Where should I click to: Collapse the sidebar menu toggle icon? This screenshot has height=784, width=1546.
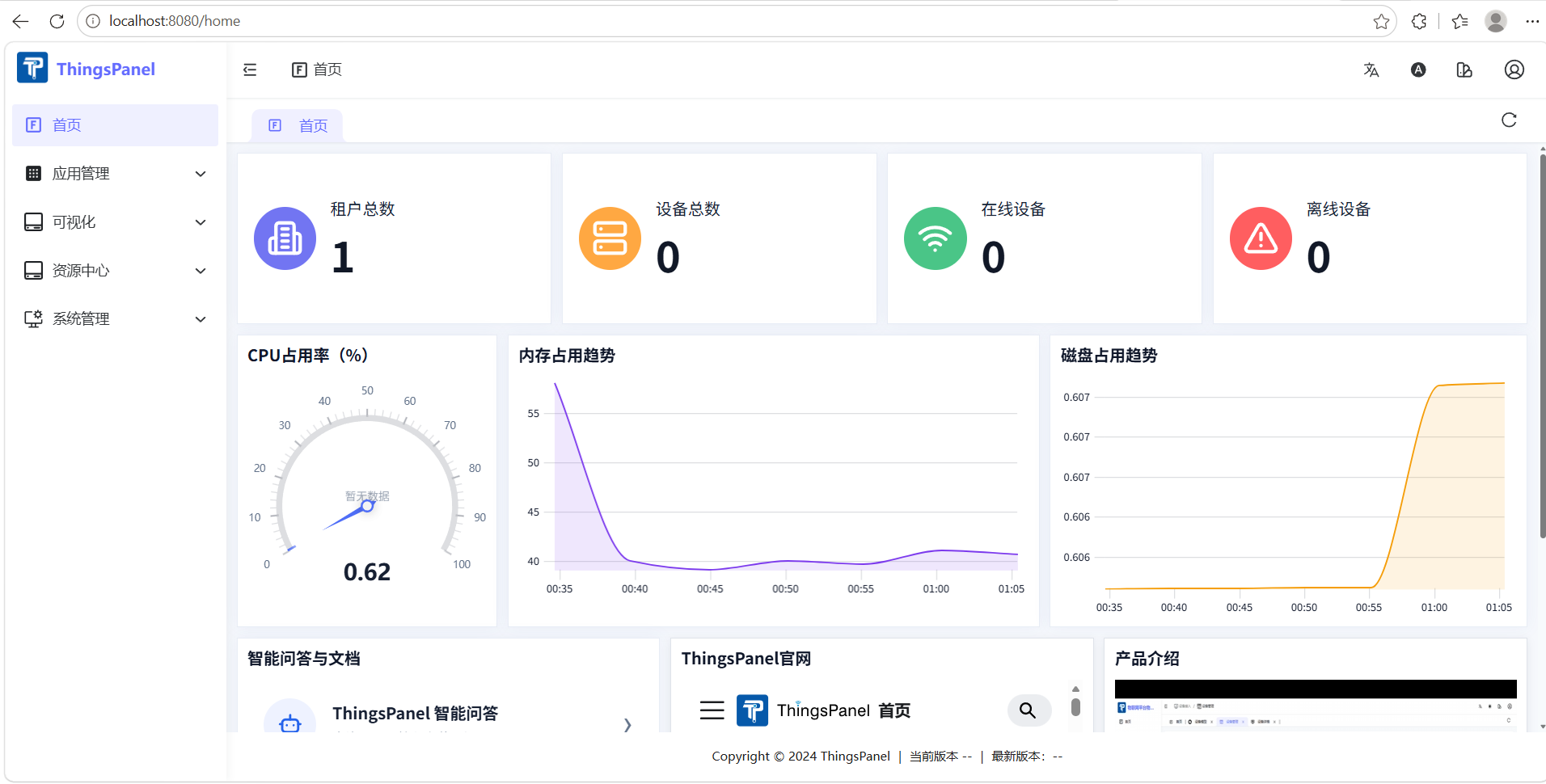click(x=250, y=70)
